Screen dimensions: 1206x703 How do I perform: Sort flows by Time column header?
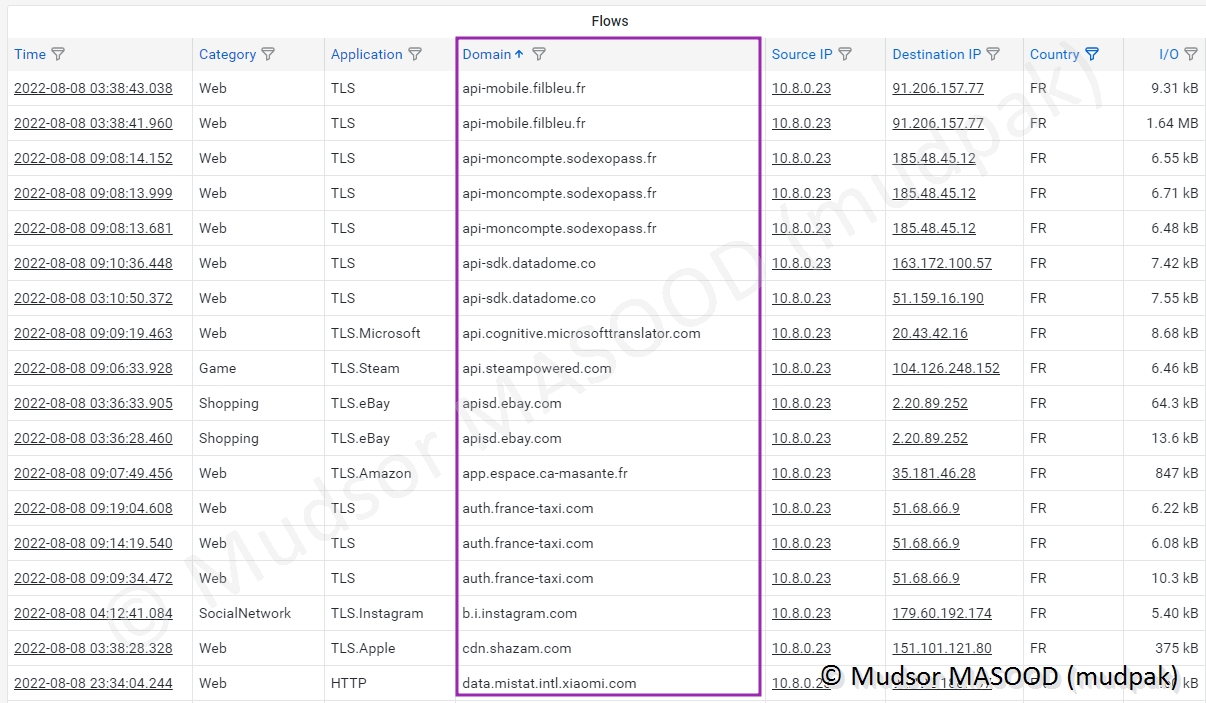30,54
